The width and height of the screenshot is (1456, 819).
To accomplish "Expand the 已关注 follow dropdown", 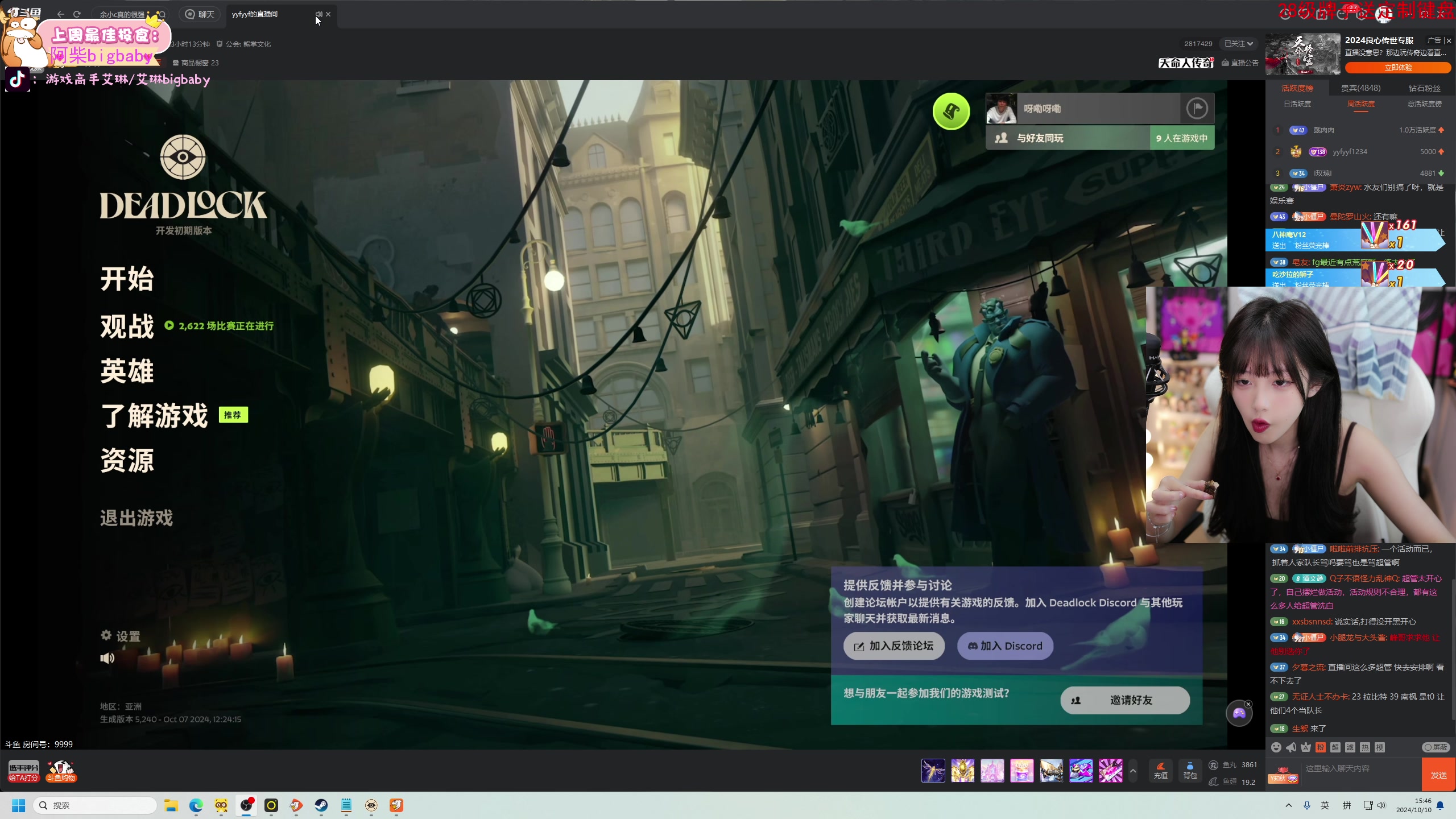I will (1238, 44).
